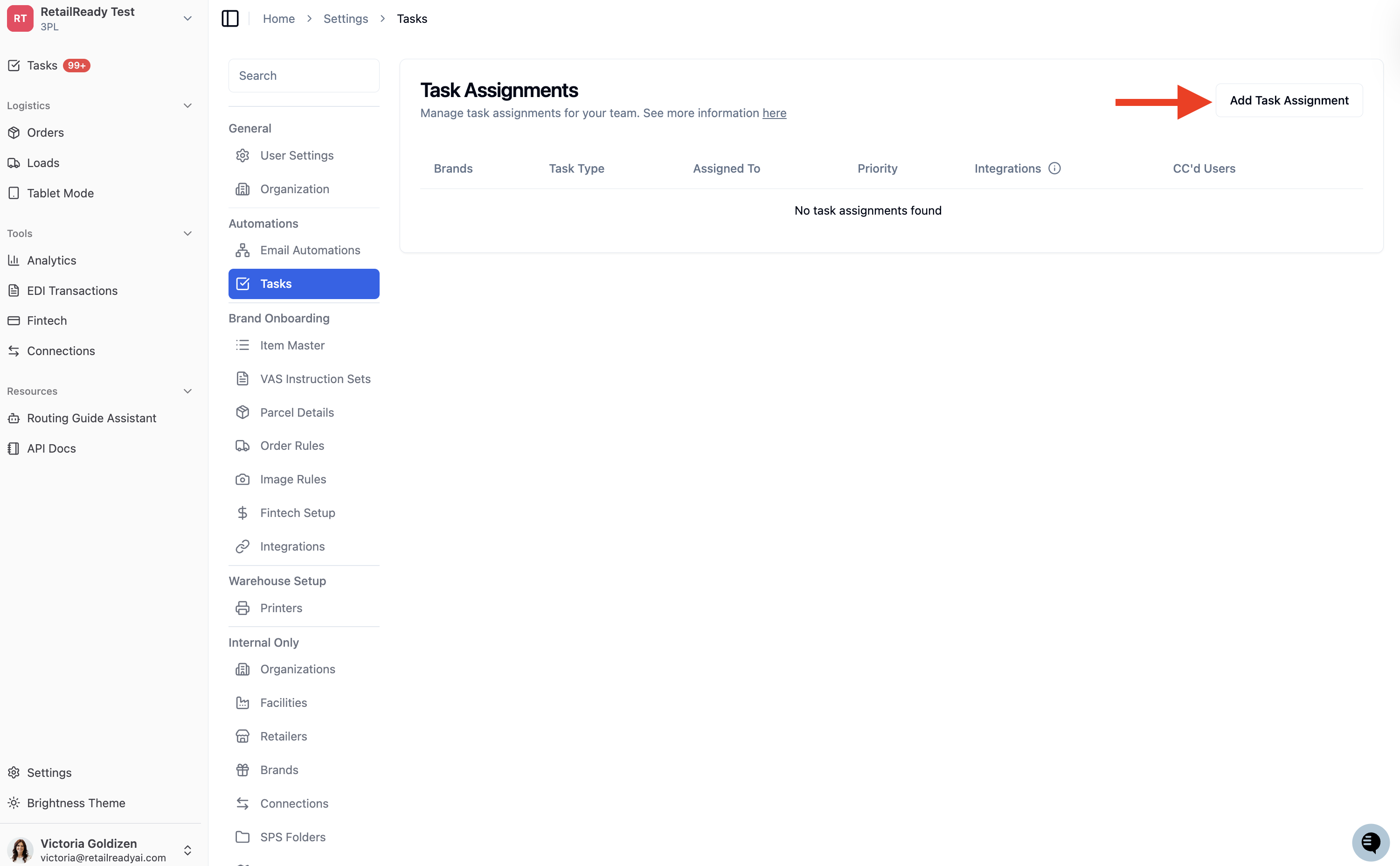The width and height of the screenshot is (1400, 866).
Task: Click the Add Task Assignment button
Action: pyautogui.click(x=1289, y=101)
